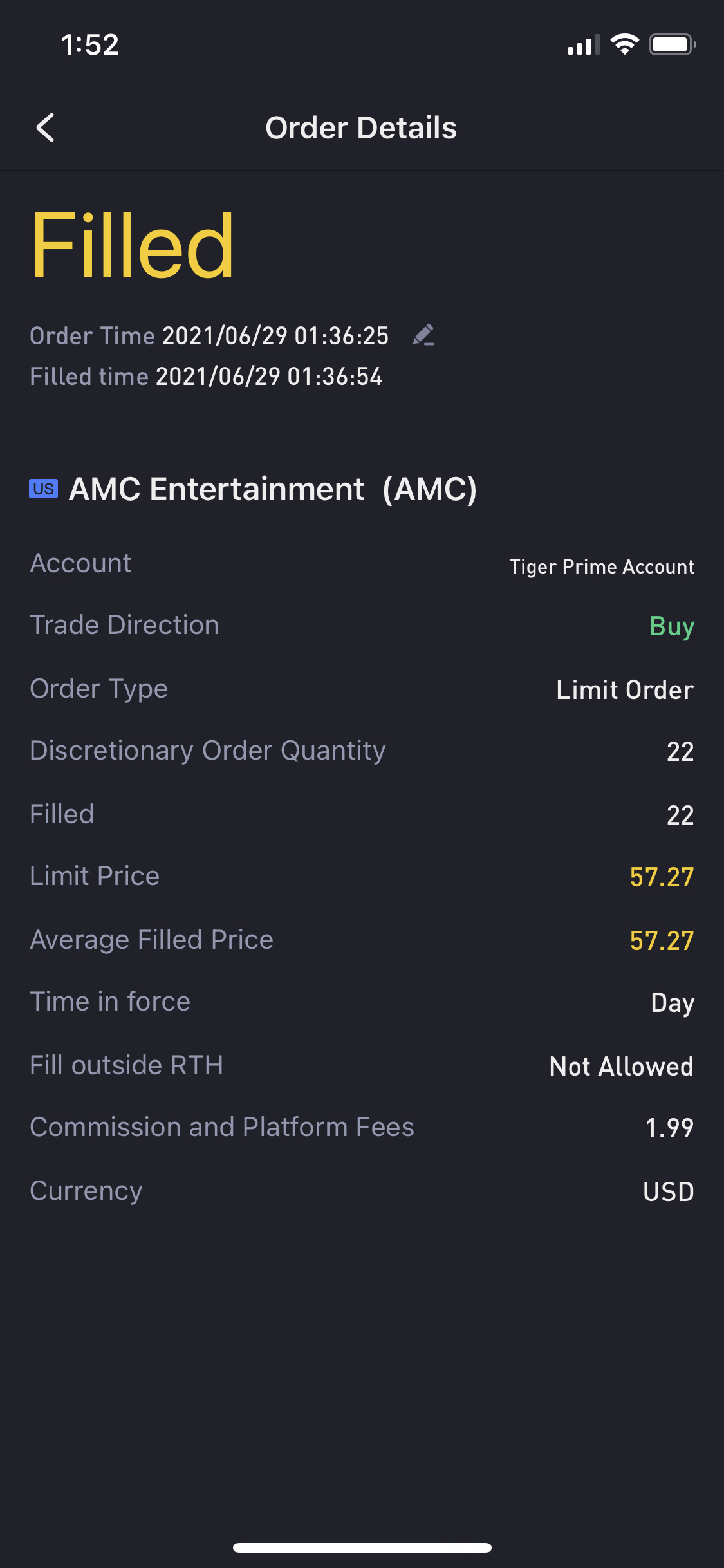724x1568 pixels.
Task: Tap the Currency USD value
Action: pyautogui.click(x=668, y=1191)
